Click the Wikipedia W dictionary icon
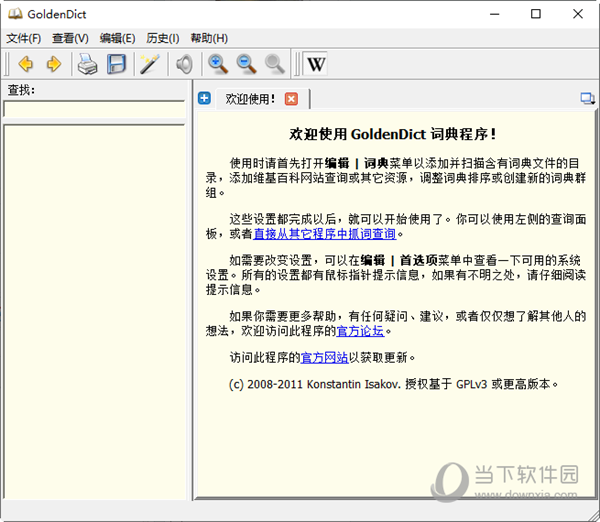Viewport: 600px width, 522px height. (315, 64)
